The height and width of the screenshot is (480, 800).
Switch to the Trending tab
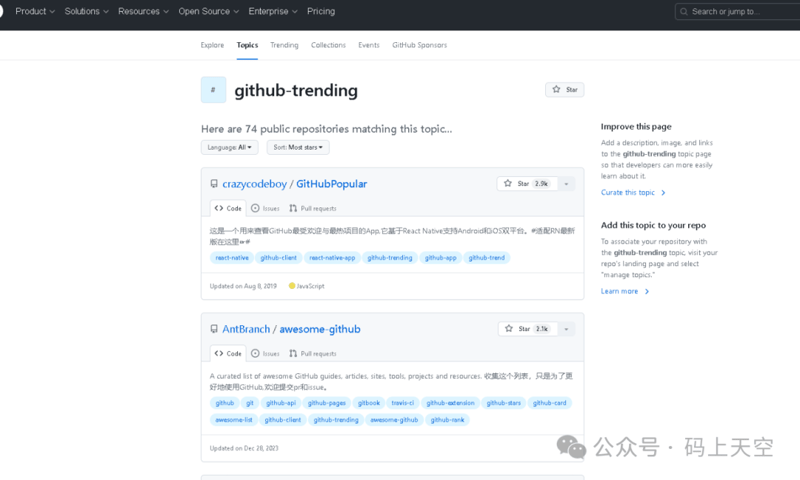284,45
